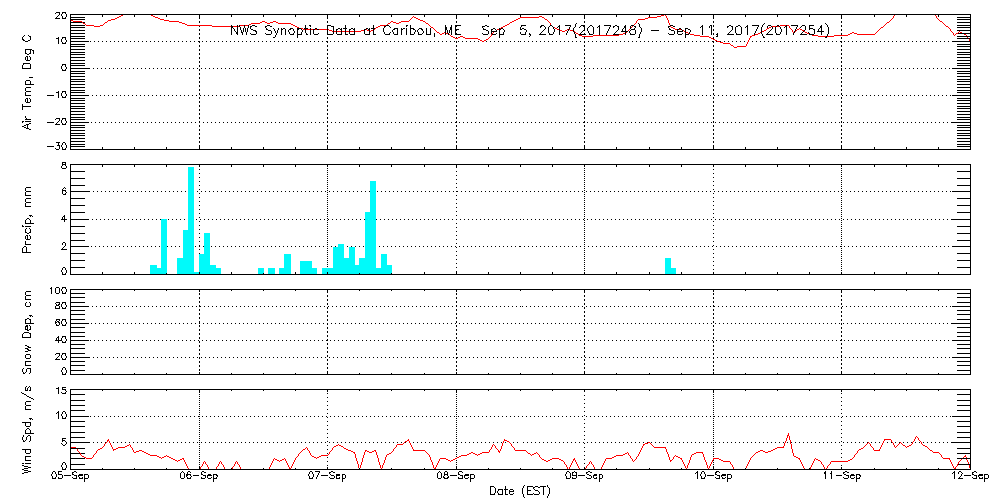Click the chart title for Caribou, ME

tap(529, 30)
